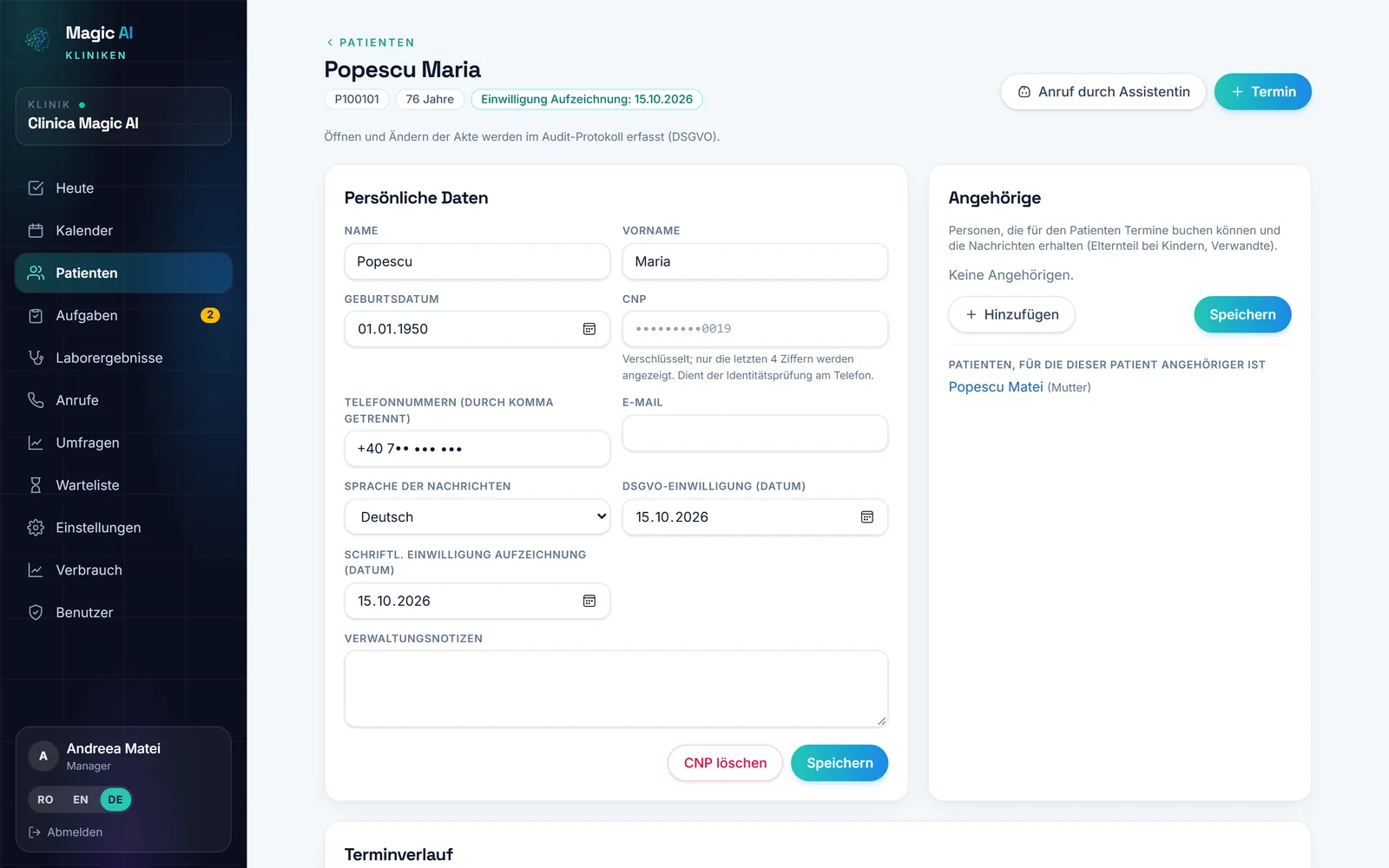Screen dimensions: 1389x868
Task: Click into the Name field containing Popescu
Action: tap(477, 261)
